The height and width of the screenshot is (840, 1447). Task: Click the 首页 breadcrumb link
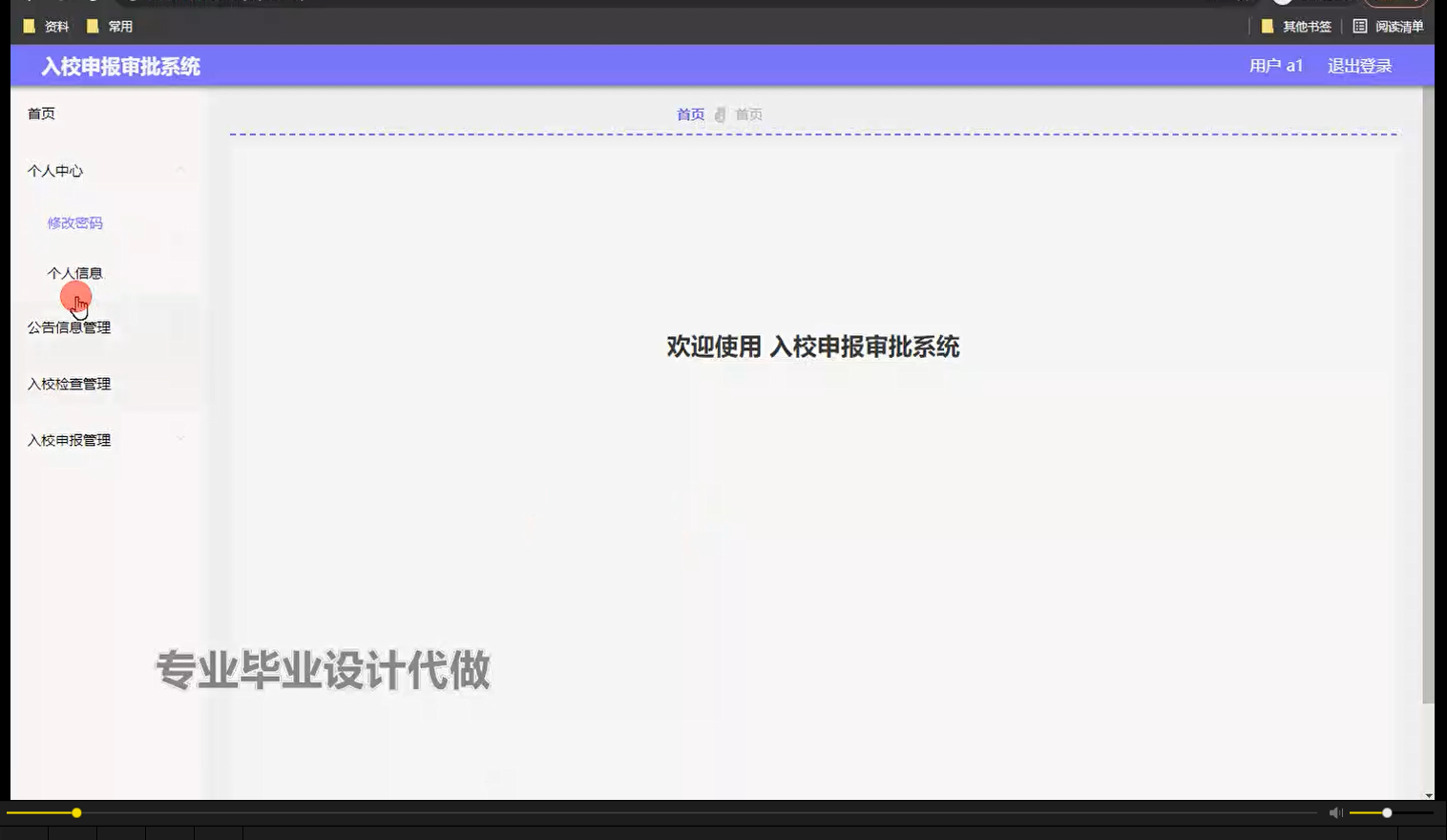pos(690,114)
